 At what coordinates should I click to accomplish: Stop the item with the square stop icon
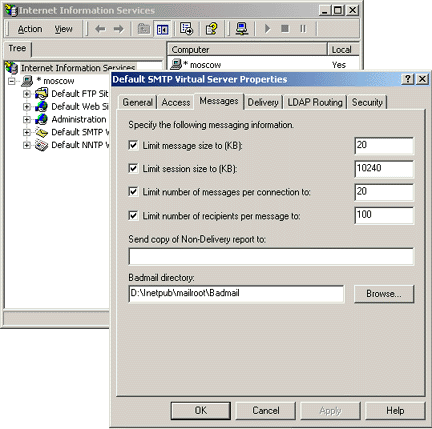coord(285,29)
